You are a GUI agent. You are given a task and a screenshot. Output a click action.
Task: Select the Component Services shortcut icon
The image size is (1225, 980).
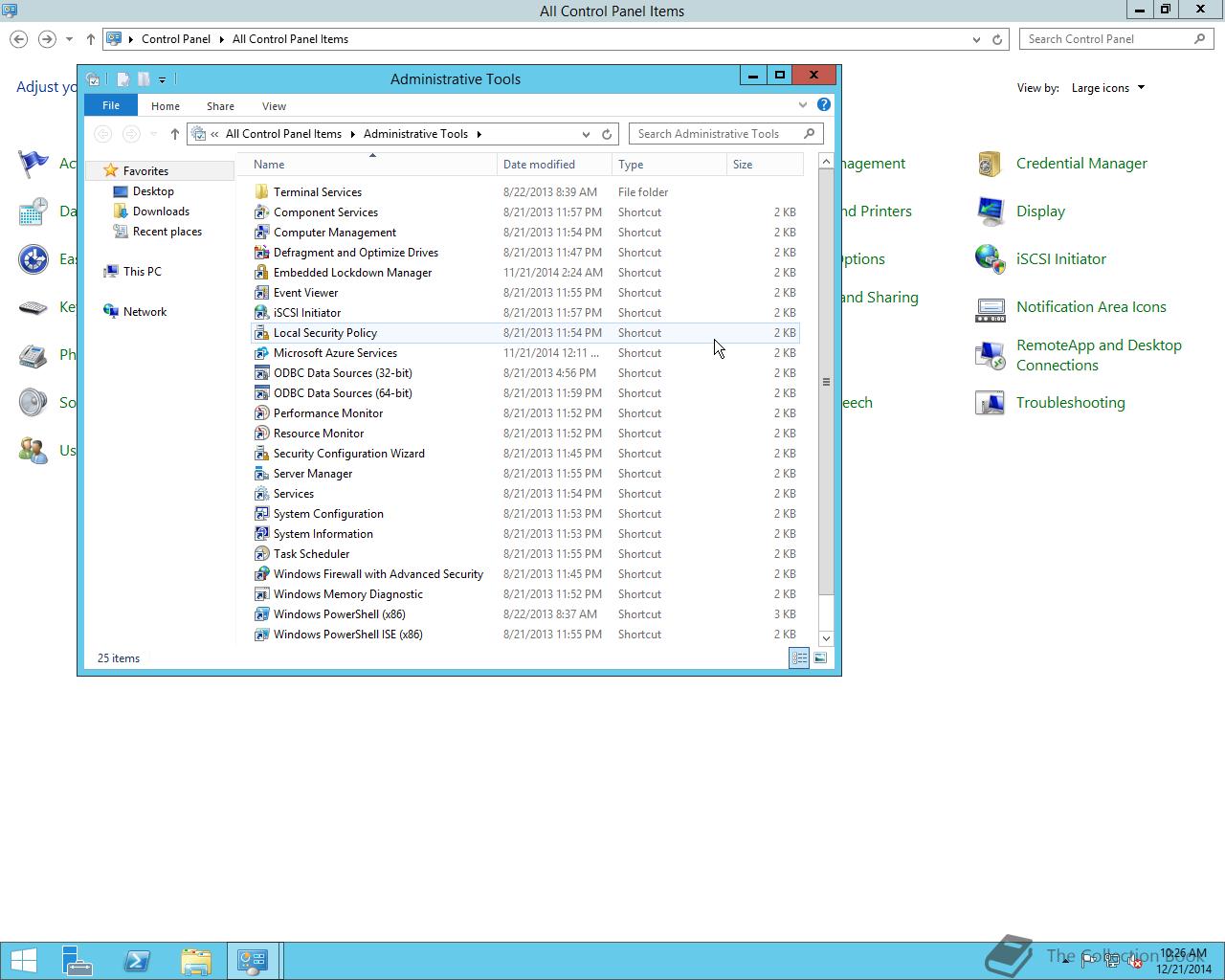[x=261, y=212]
